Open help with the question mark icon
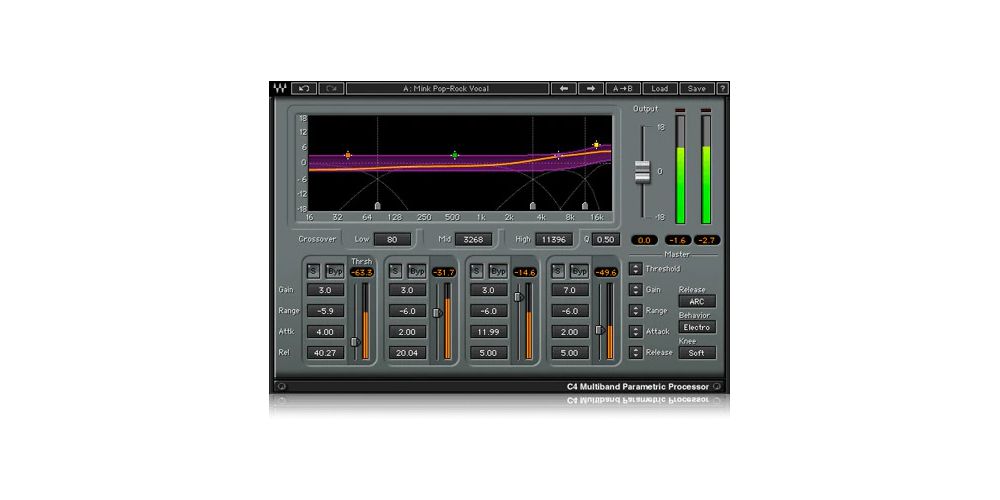1000x500 pixels. [x=723, y=89]
